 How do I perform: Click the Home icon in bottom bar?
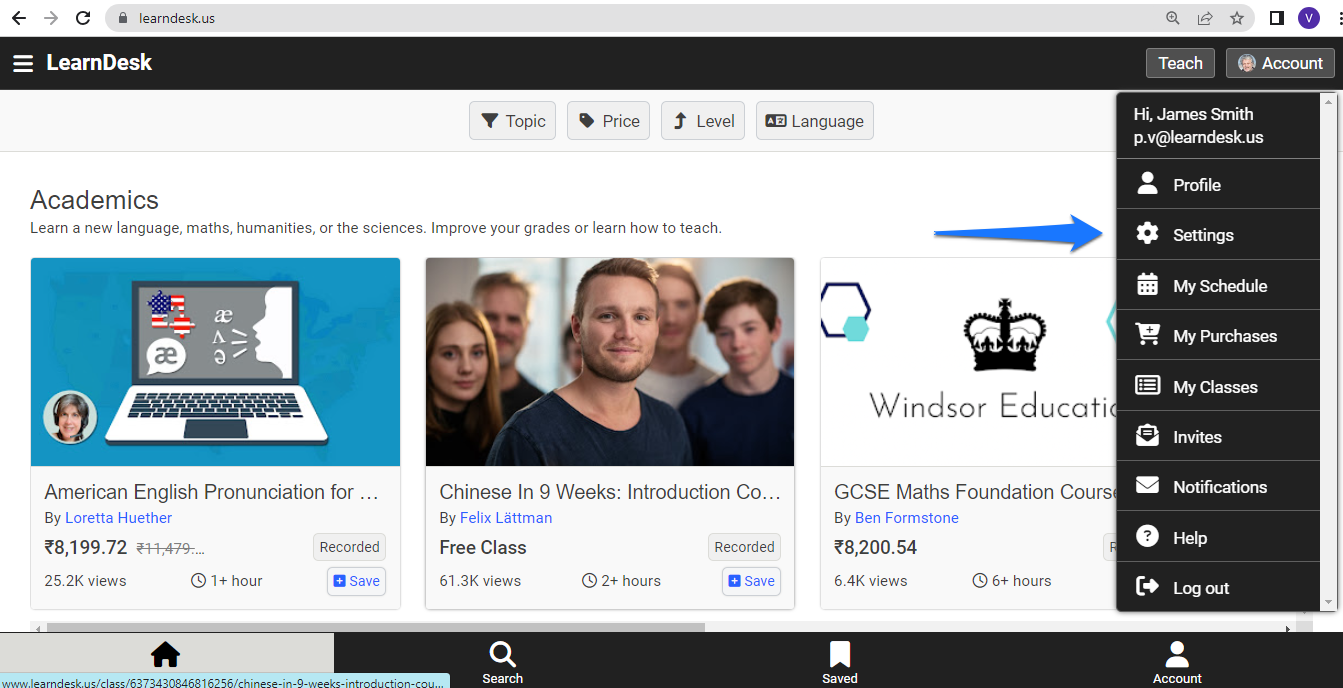165,655
